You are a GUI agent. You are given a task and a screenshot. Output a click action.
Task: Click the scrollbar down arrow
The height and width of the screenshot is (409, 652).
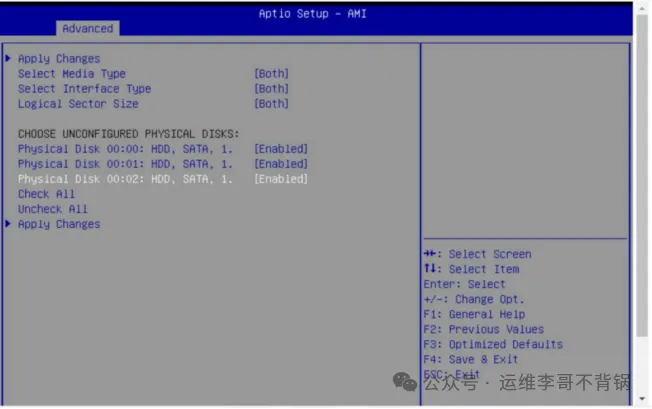coord(642,399)
